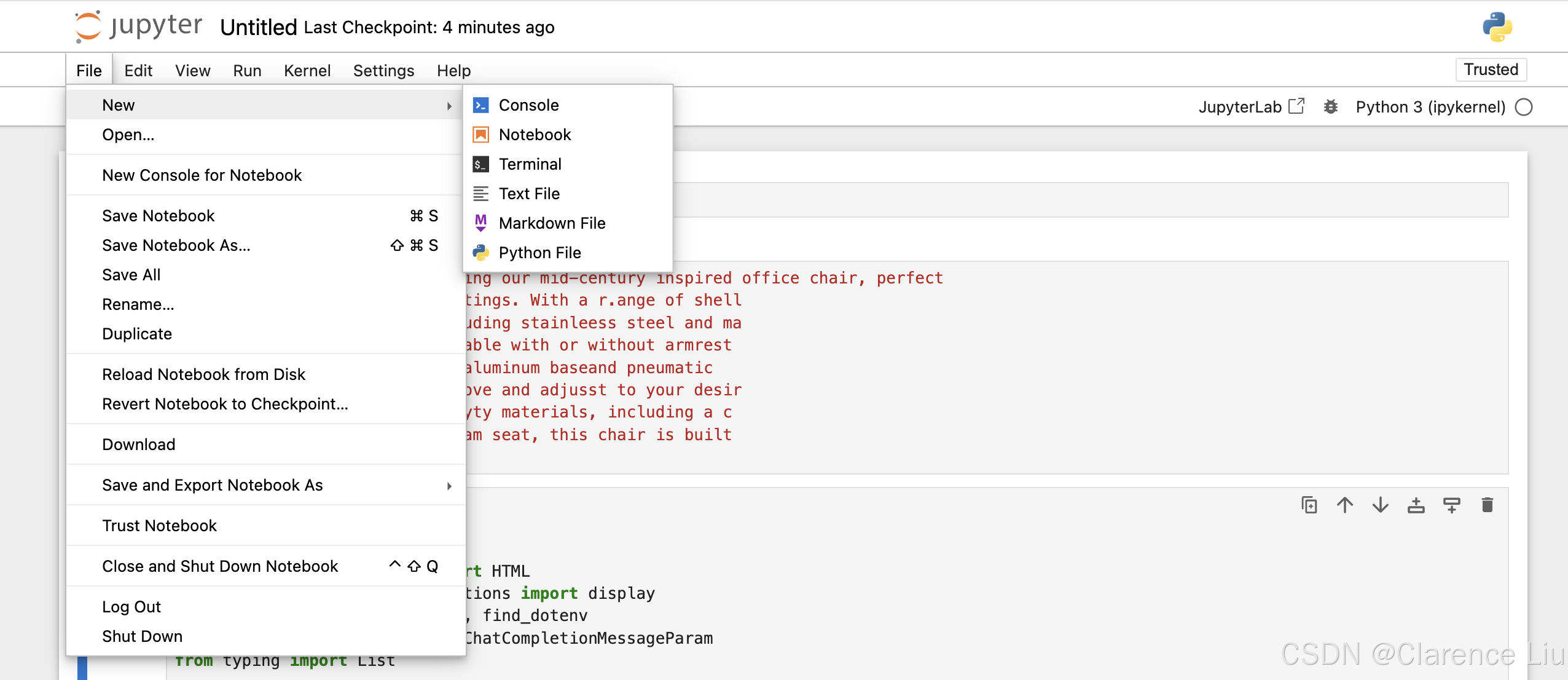This screenshot has height=680, width=1568.
Task: Click the Trusted notebook indicator
Action: [x=1491, y=69]
